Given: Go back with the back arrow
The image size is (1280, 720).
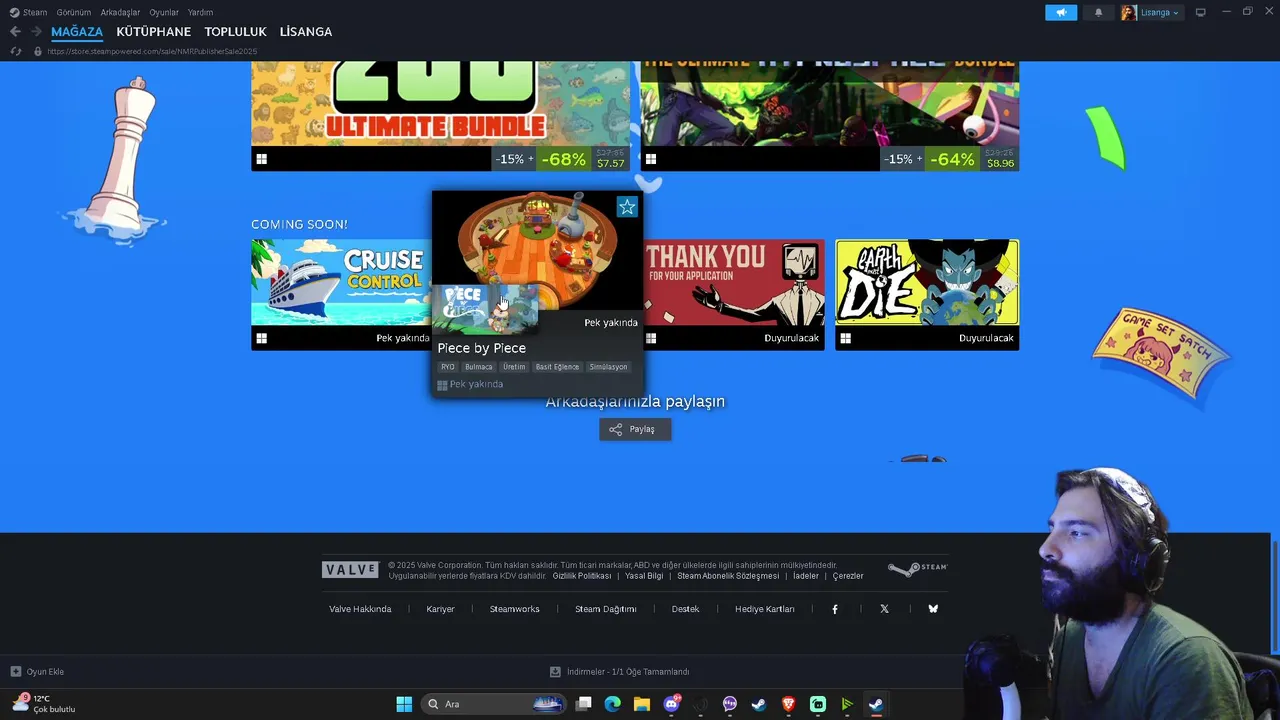Looking at the screenshot, I should coord(15,32).
